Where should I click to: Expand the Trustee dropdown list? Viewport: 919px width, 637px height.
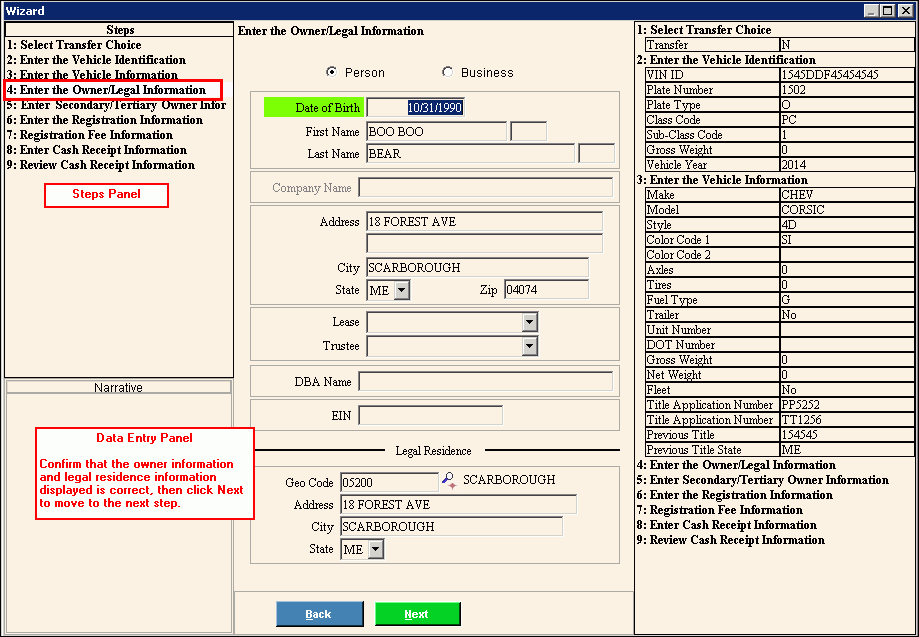click(x=529, y=346)
